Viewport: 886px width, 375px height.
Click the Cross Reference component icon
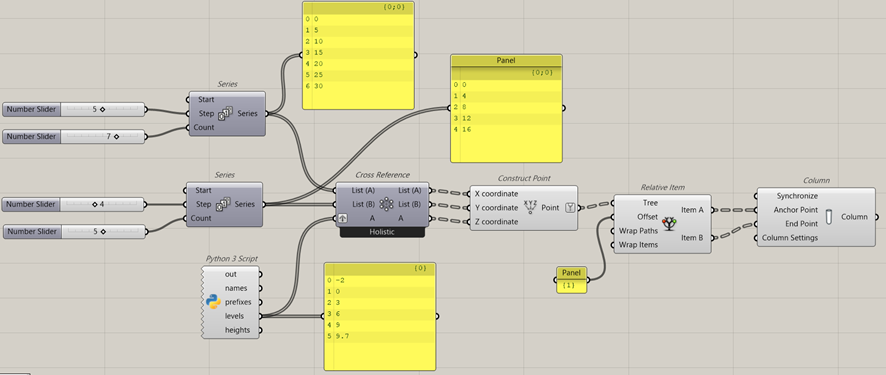(x=386, y=204)
